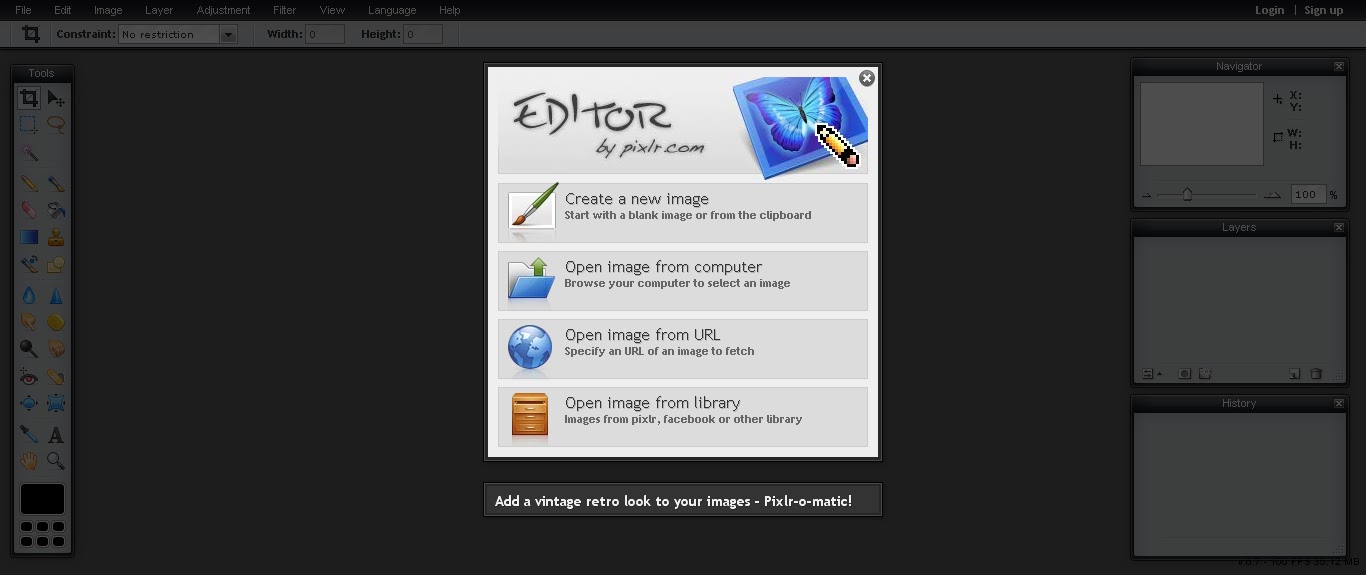
Task: Click the Sign up link
Action: click(x=1323, y=10)
